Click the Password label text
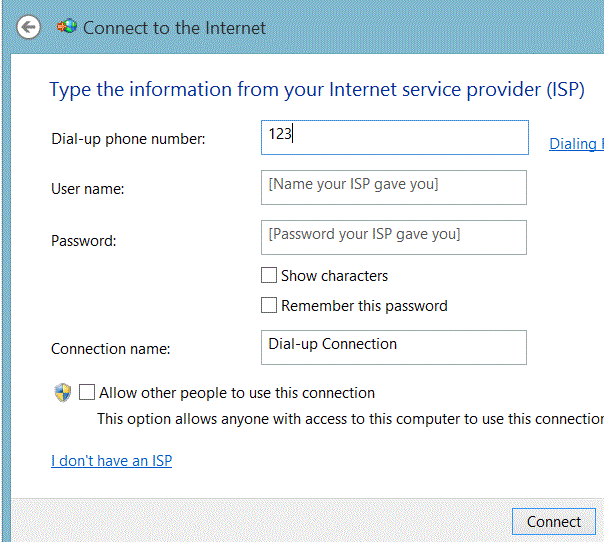Viewport: 604px width, 542px height. [x=84, y=241]
